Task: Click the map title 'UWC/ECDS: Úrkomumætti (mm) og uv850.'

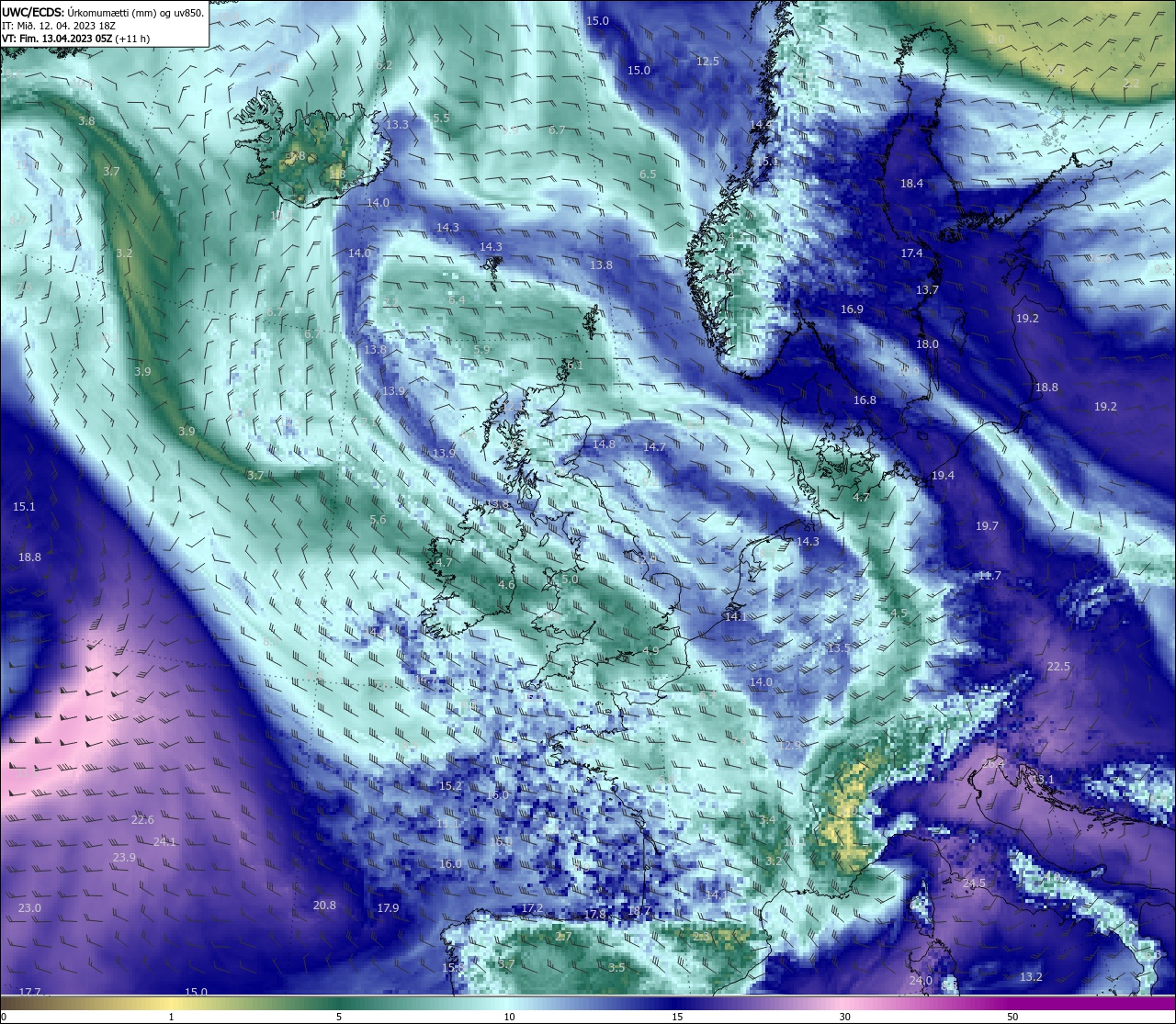Action: pyautogui.click(x=103, y=12)
